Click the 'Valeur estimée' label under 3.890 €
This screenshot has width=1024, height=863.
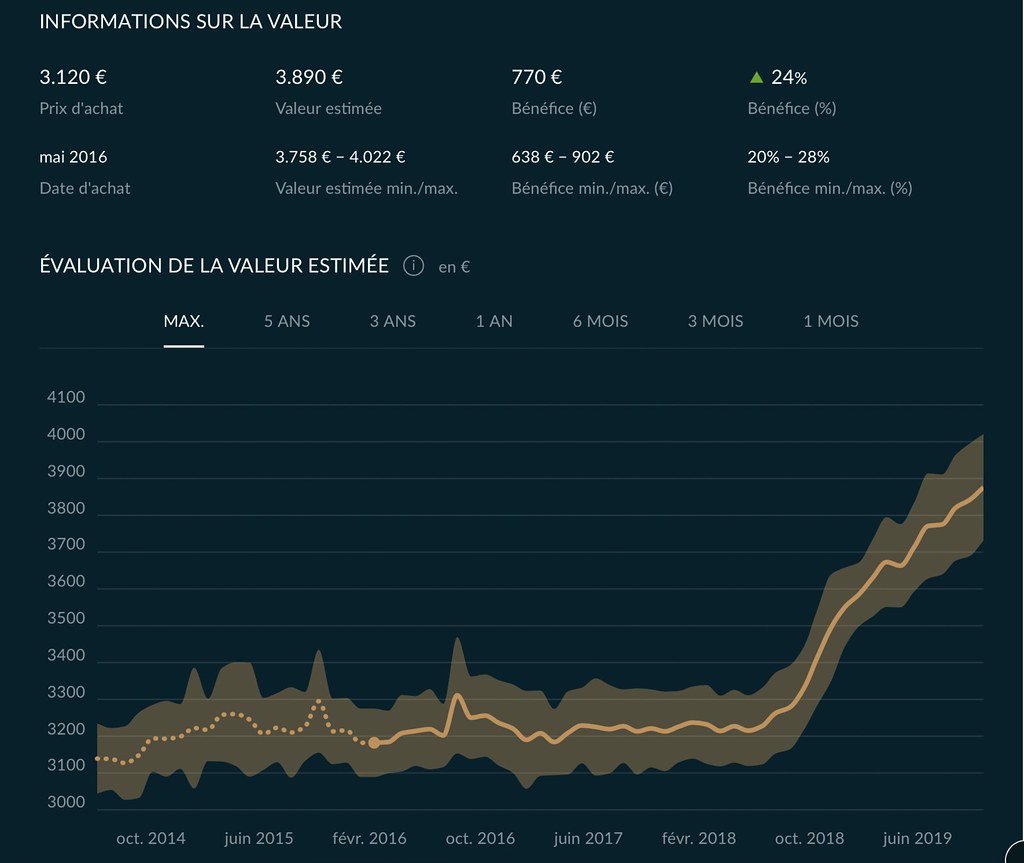328,108
